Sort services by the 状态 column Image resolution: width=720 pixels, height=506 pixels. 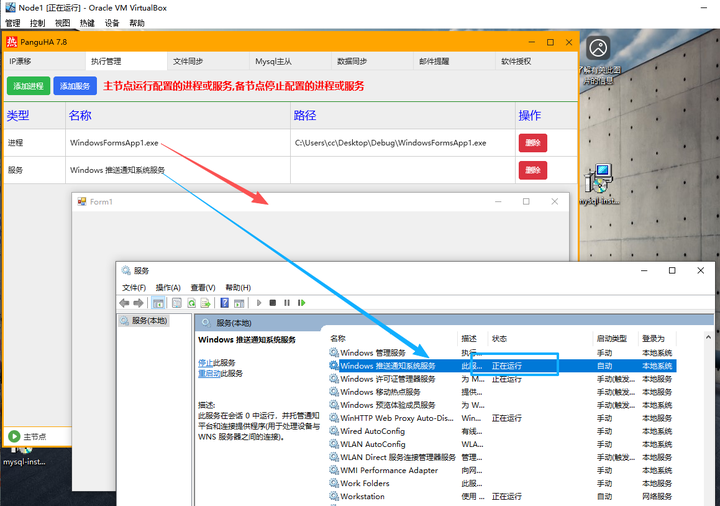click(x=499, y=338)
